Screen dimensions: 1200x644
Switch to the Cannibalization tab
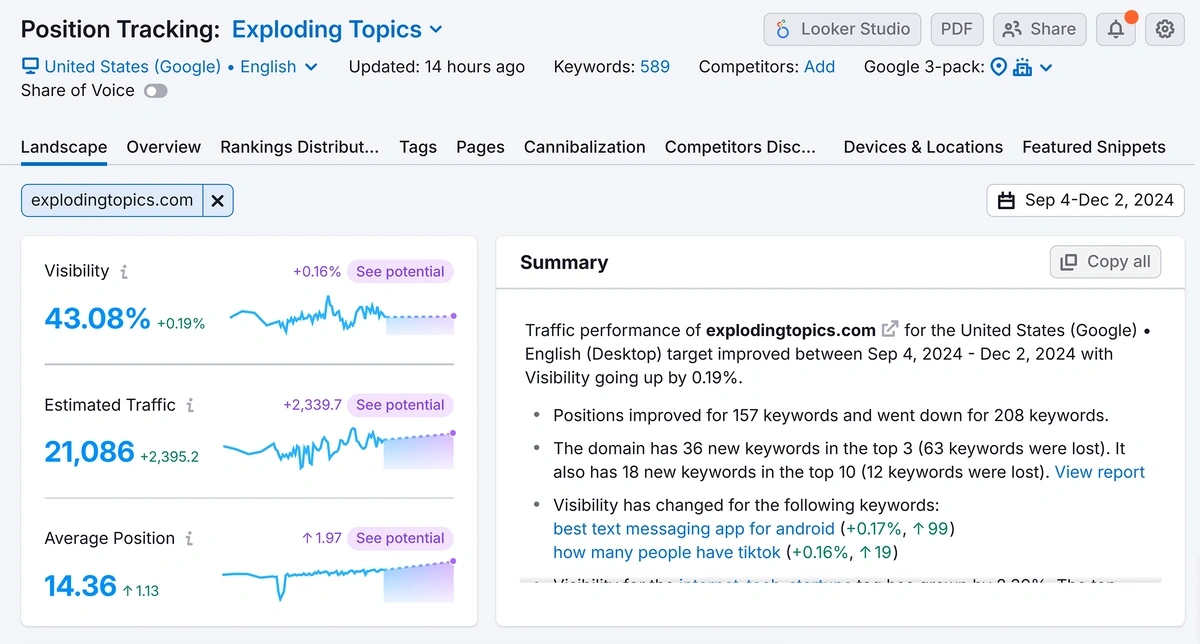click(x=584, y=147)
